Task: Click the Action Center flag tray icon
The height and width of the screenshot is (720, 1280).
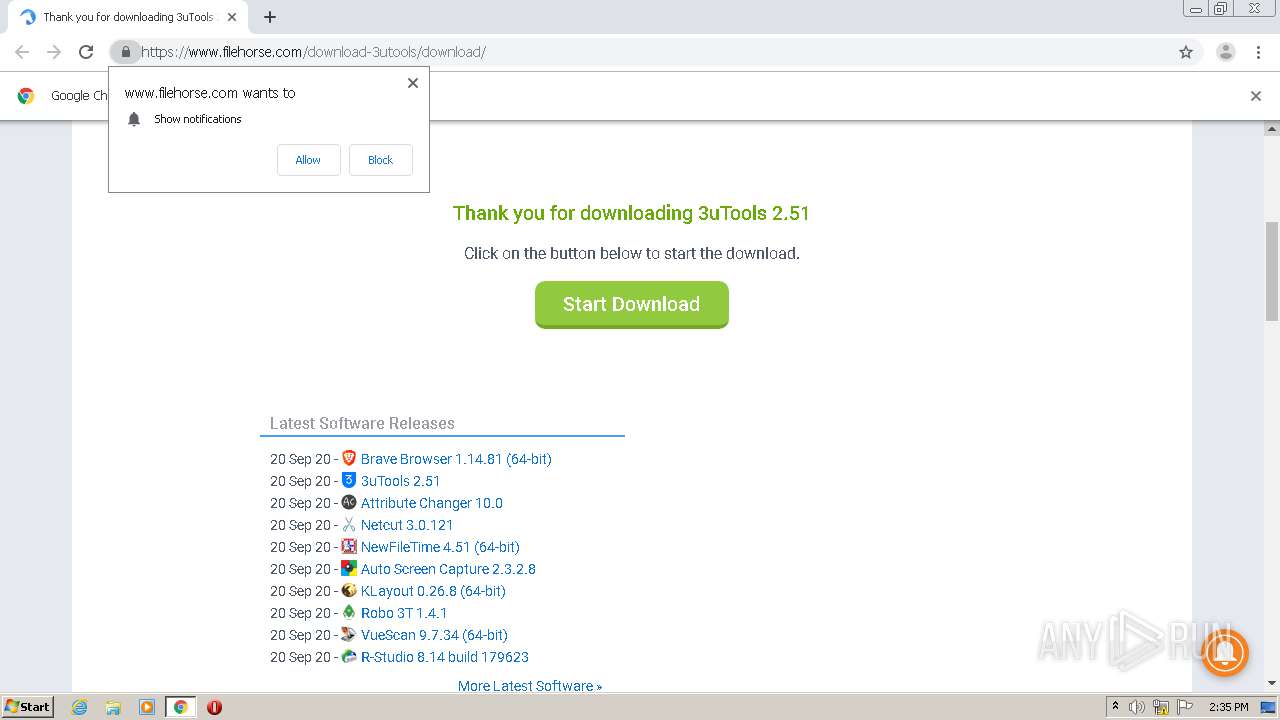Action: point(1183,707)
